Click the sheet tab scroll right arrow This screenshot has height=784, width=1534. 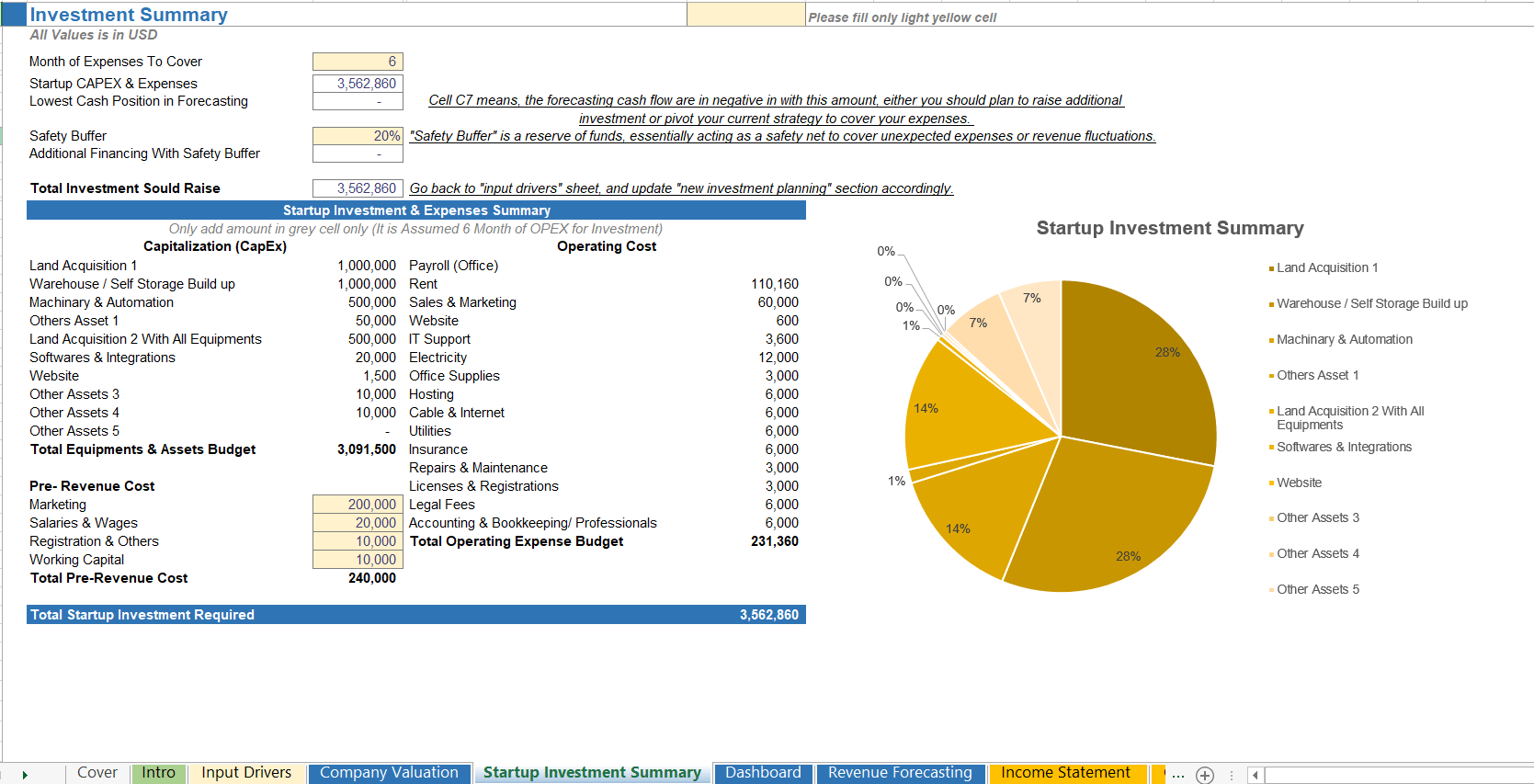point(25,775)
